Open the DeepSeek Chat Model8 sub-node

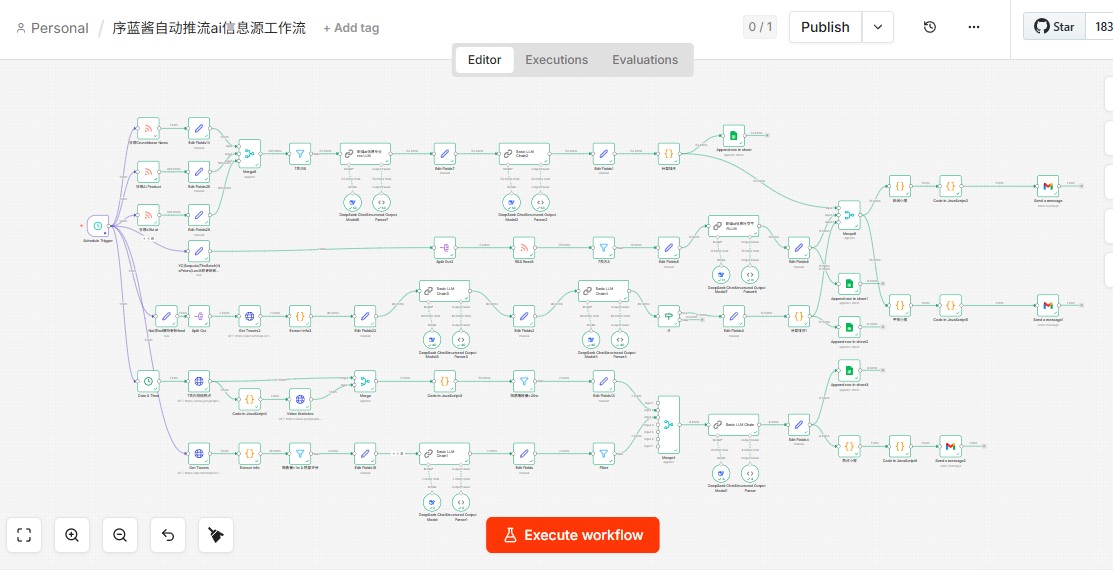click(x=352, y=202)
